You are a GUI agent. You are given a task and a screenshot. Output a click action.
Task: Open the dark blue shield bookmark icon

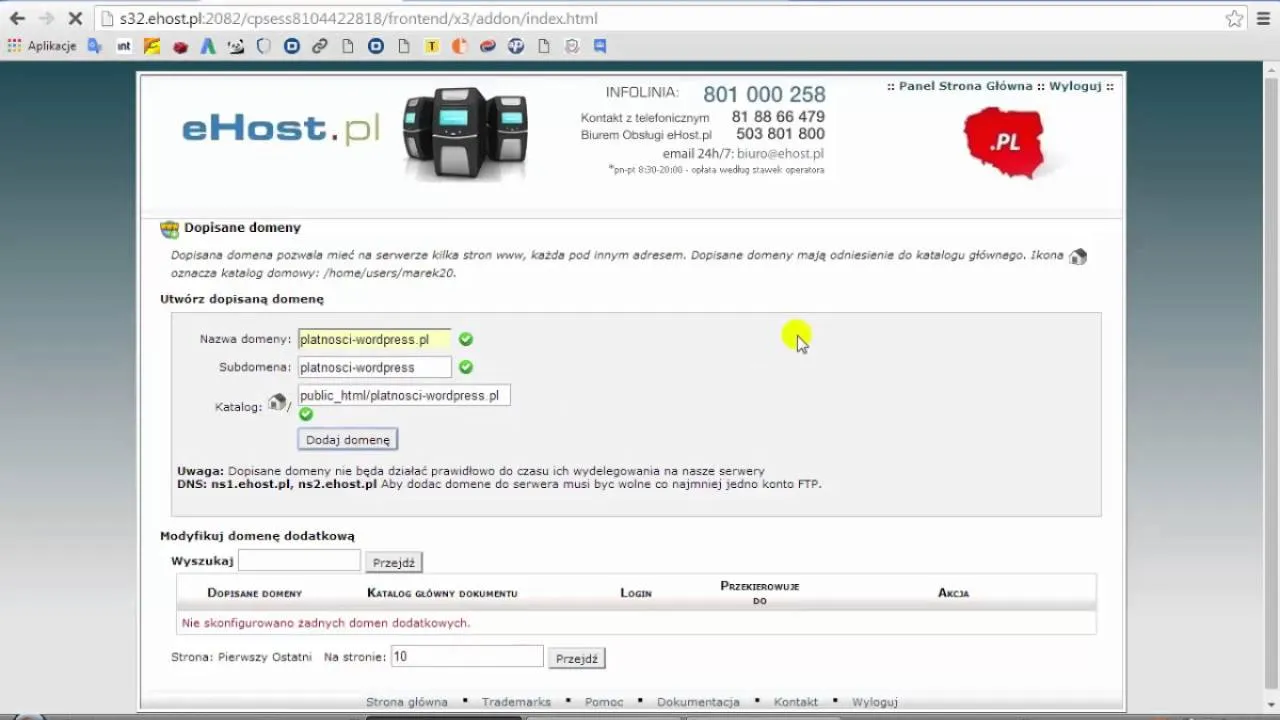(264, 46)
